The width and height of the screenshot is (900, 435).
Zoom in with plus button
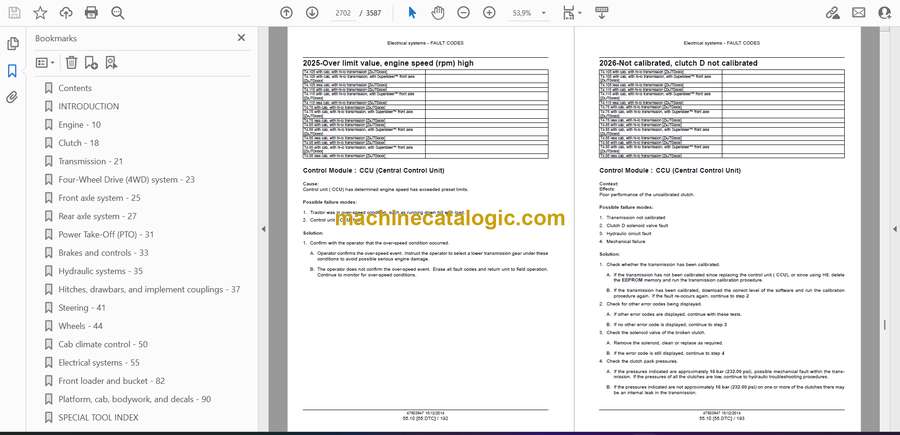point(489,13)
